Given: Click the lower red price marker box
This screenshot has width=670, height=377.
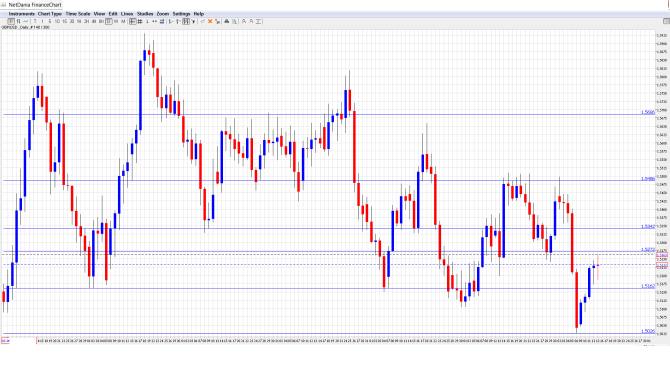Looking at the screenshot, I should (662, 265).
